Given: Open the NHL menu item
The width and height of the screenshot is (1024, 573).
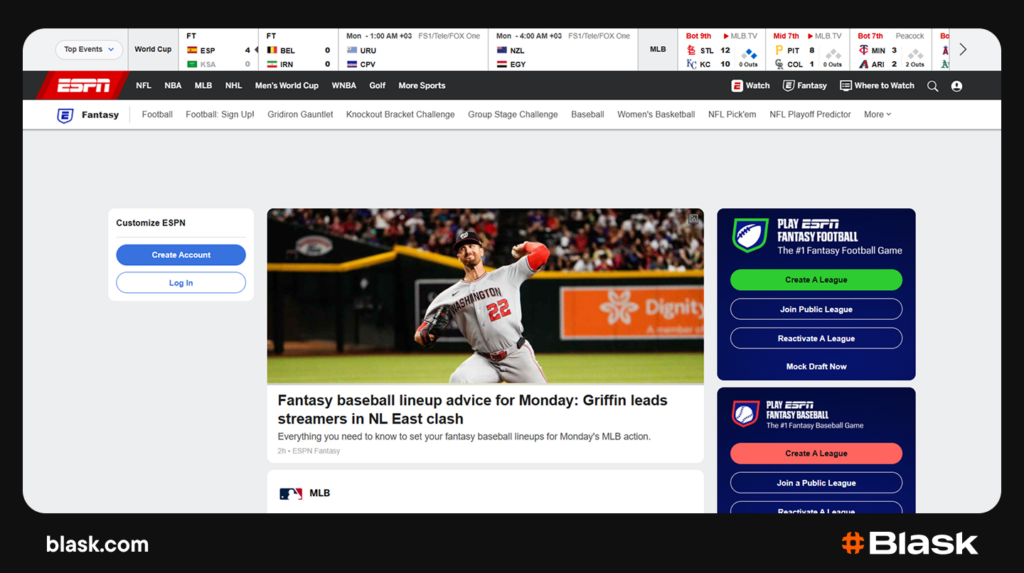Looking at the screenshot, I should tap(233, 86).
